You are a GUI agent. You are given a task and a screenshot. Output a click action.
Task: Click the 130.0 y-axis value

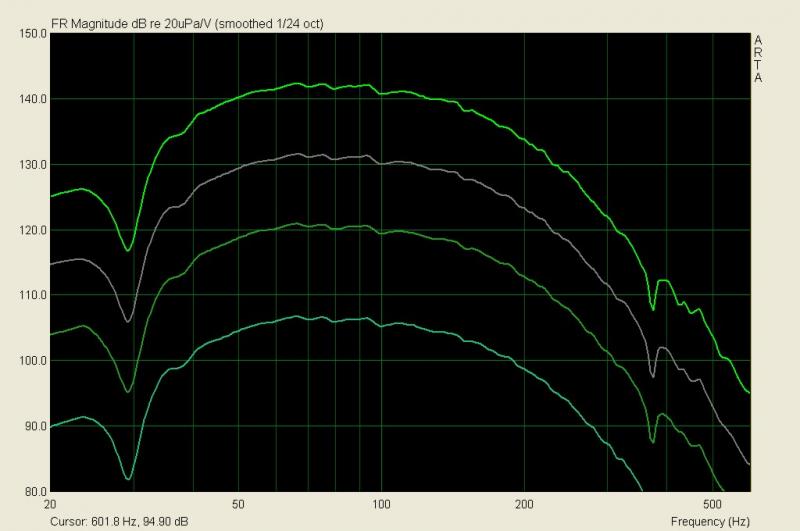33,165
